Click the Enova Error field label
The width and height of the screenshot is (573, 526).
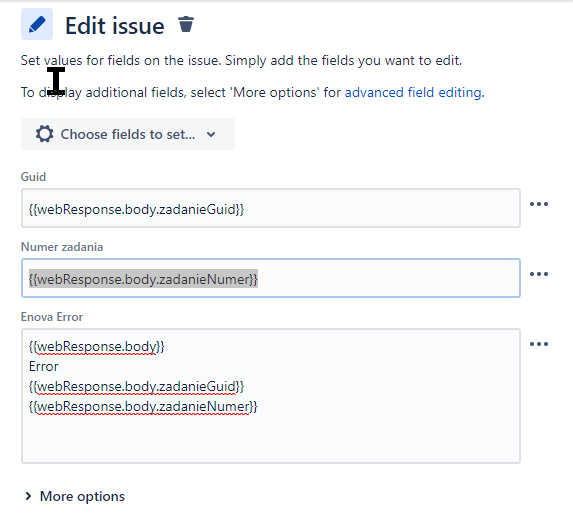[x=52, y=317]
